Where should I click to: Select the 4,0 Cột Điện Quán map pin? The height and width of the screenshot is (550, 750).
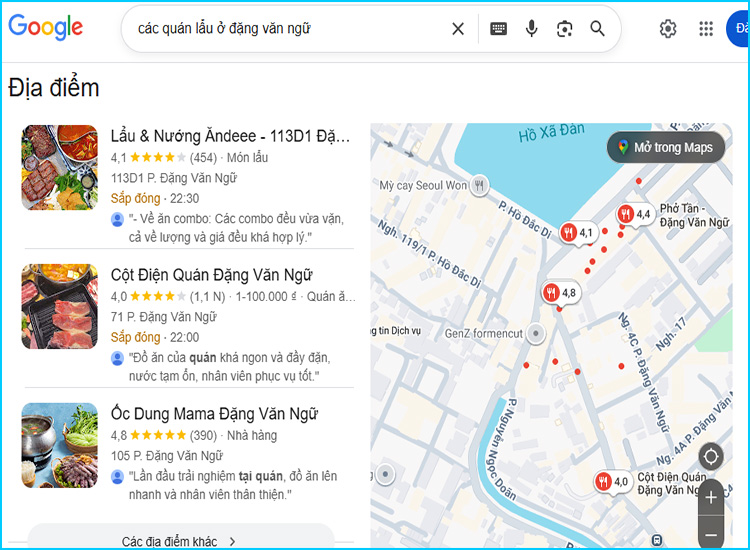tap(613, 482)
